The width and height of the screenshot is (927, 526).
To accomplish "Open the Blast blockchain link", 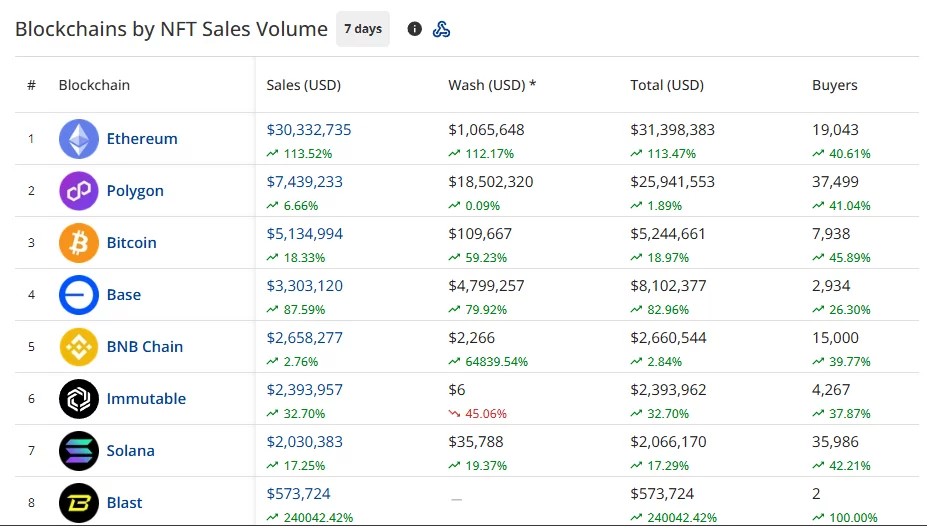I will (124, 503).
